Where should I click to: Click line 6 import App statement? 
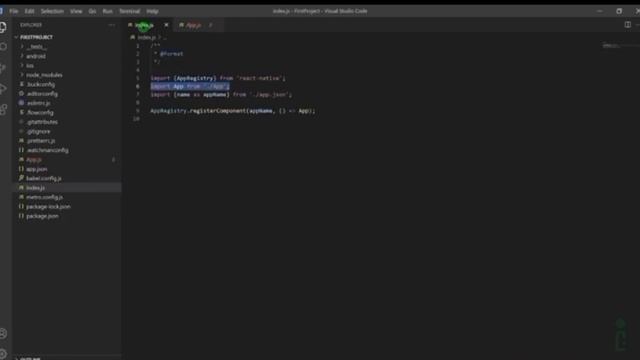pyautogui.click(x=190, y=87)
